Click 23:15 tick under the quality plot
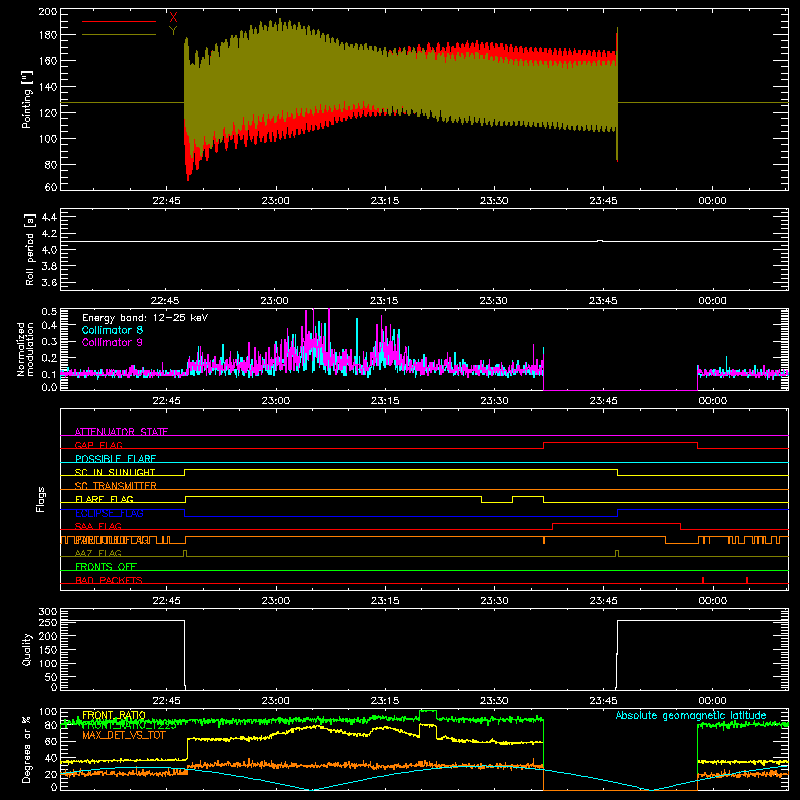The height and width of the screenshot is (800, 800). [385, 701]
